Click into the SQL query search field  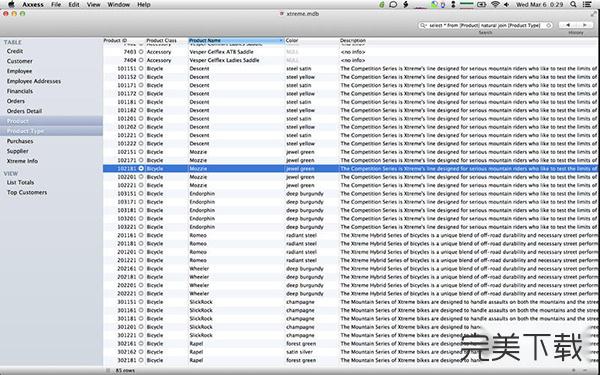[485, 25]
